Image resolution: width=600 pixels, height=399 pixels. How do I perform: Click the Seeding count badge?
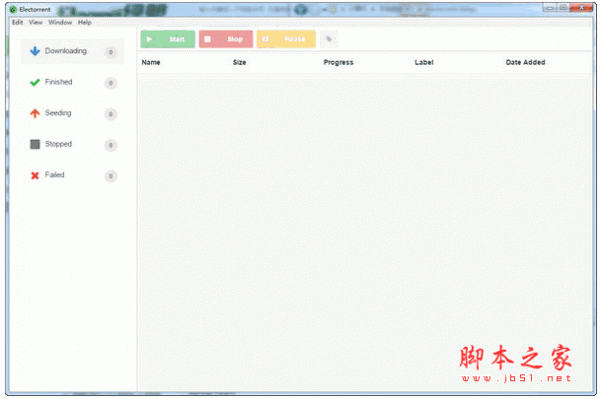111,114
